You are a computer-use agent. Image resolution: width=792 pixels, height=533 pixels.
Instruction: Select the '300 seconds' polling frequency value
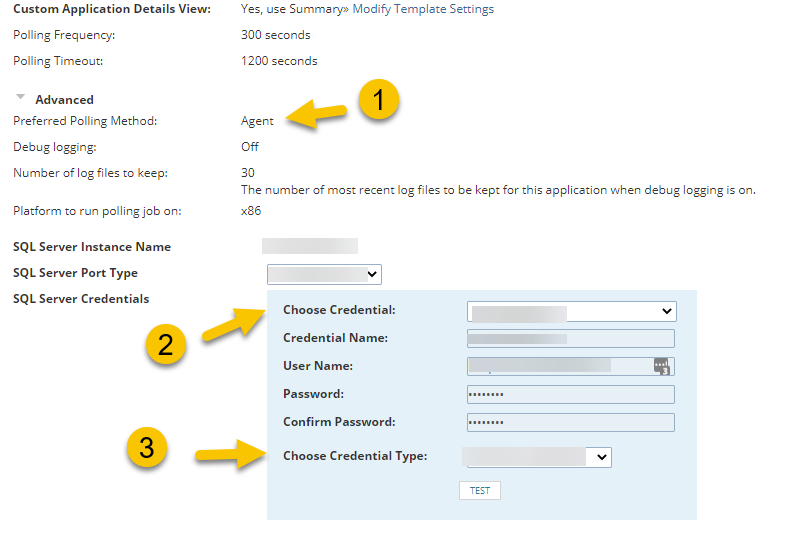(275, 35)
